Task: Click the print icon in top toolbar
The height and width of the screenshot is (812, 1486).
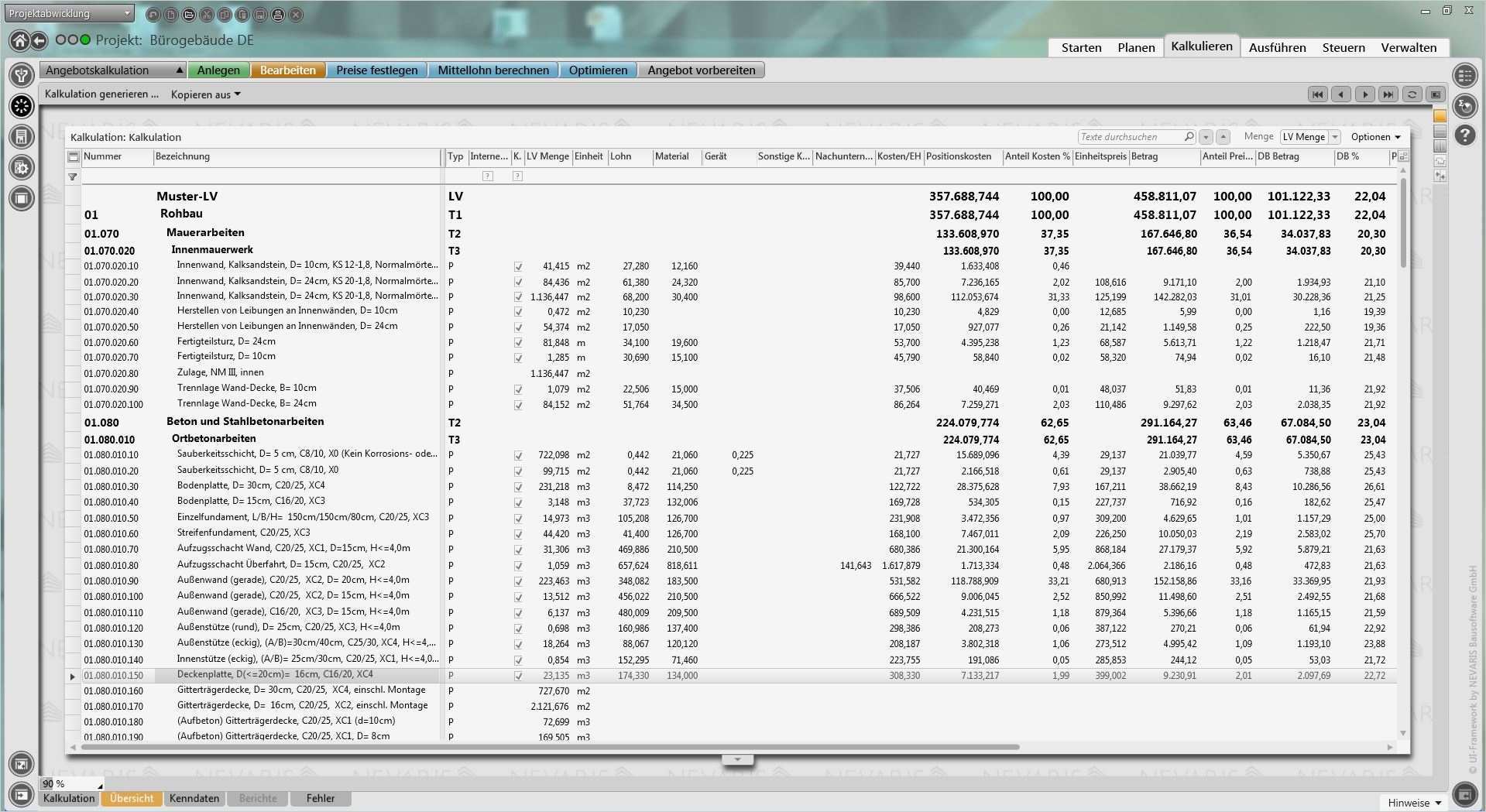Action: [x=278, y=15]
